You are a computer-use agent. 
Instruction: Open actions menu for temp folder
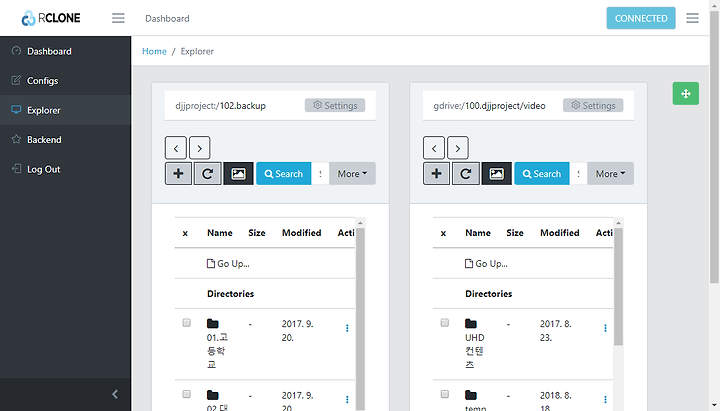click(x=605, y=399)
